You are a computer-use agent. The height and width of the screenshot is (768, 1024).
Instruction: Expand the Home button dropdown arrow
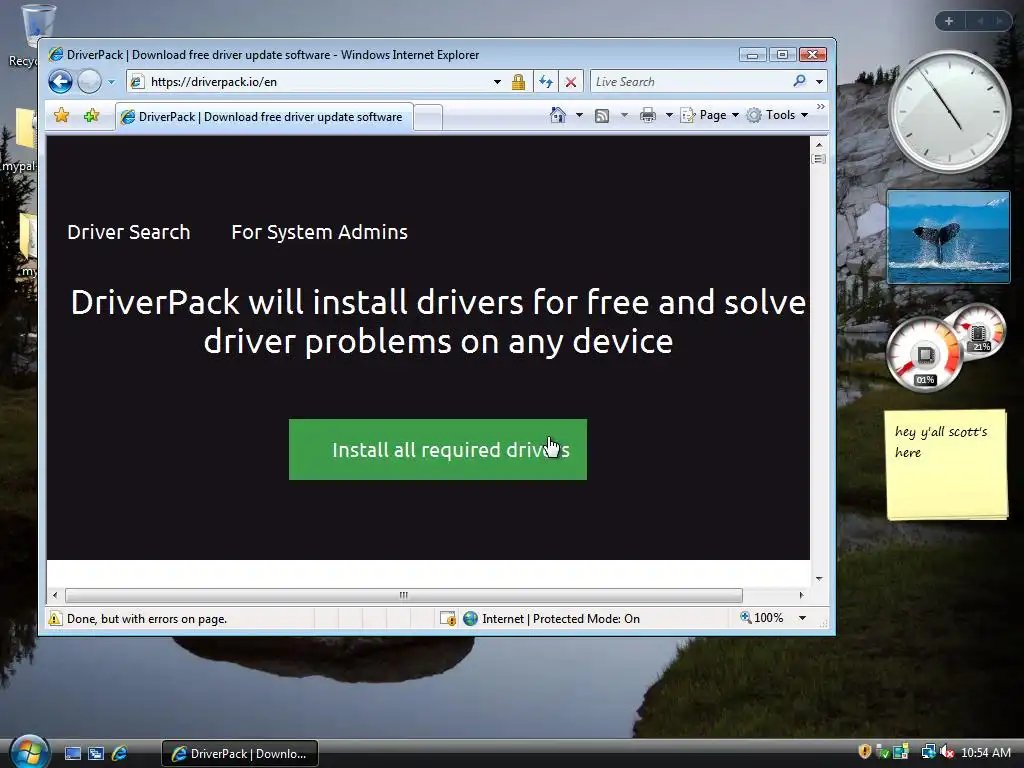tap(579, 115)
